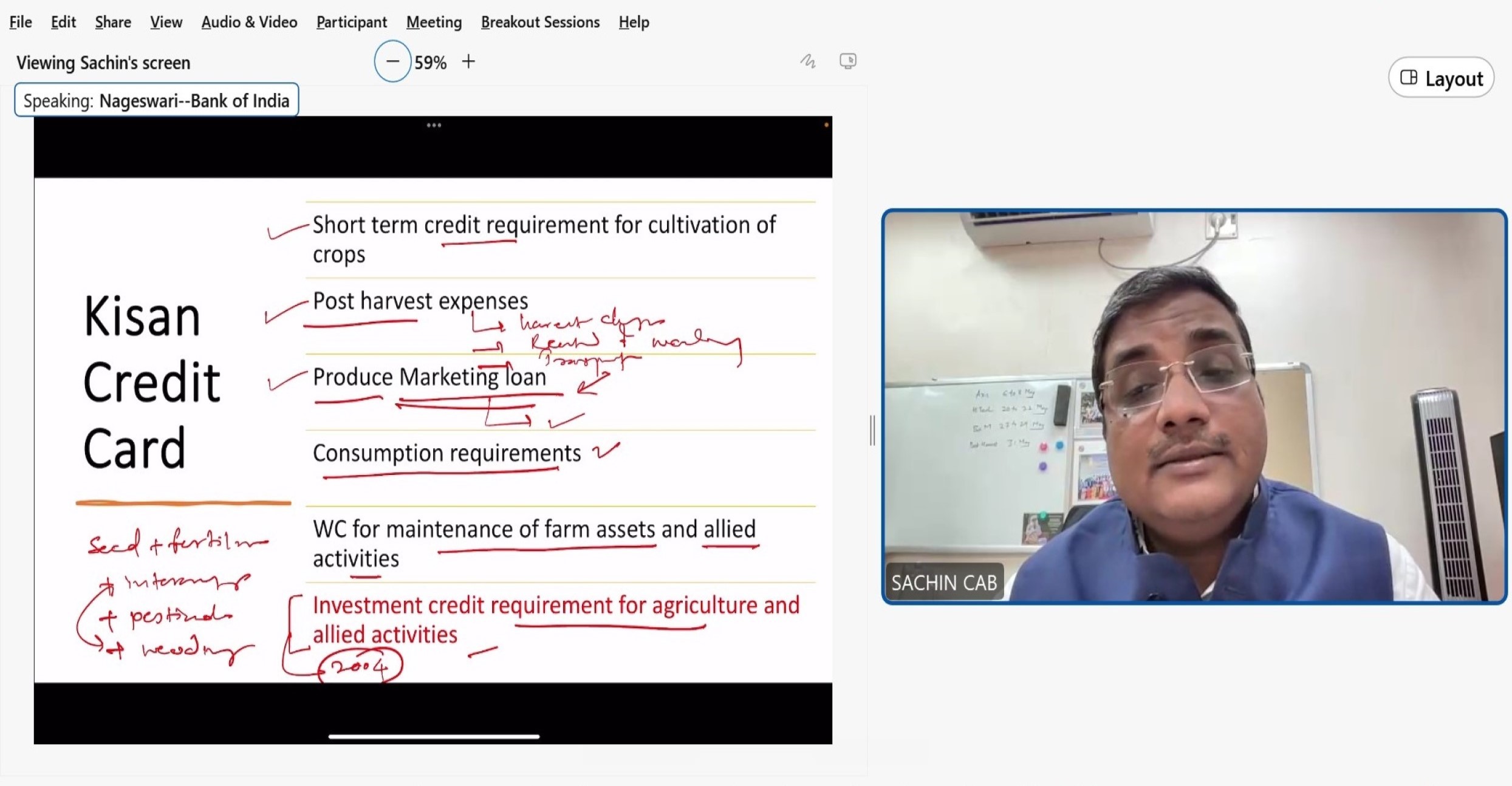Screen dimensions: 1512x786
Task: Click the 59% zoom level indicator
Action: (430, 63)
